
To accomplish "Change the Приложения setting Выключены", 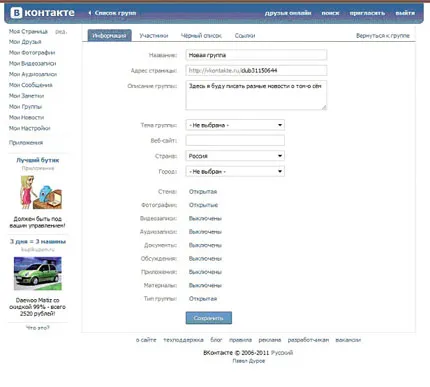I will pyautogui.click(x=205, y=272).
